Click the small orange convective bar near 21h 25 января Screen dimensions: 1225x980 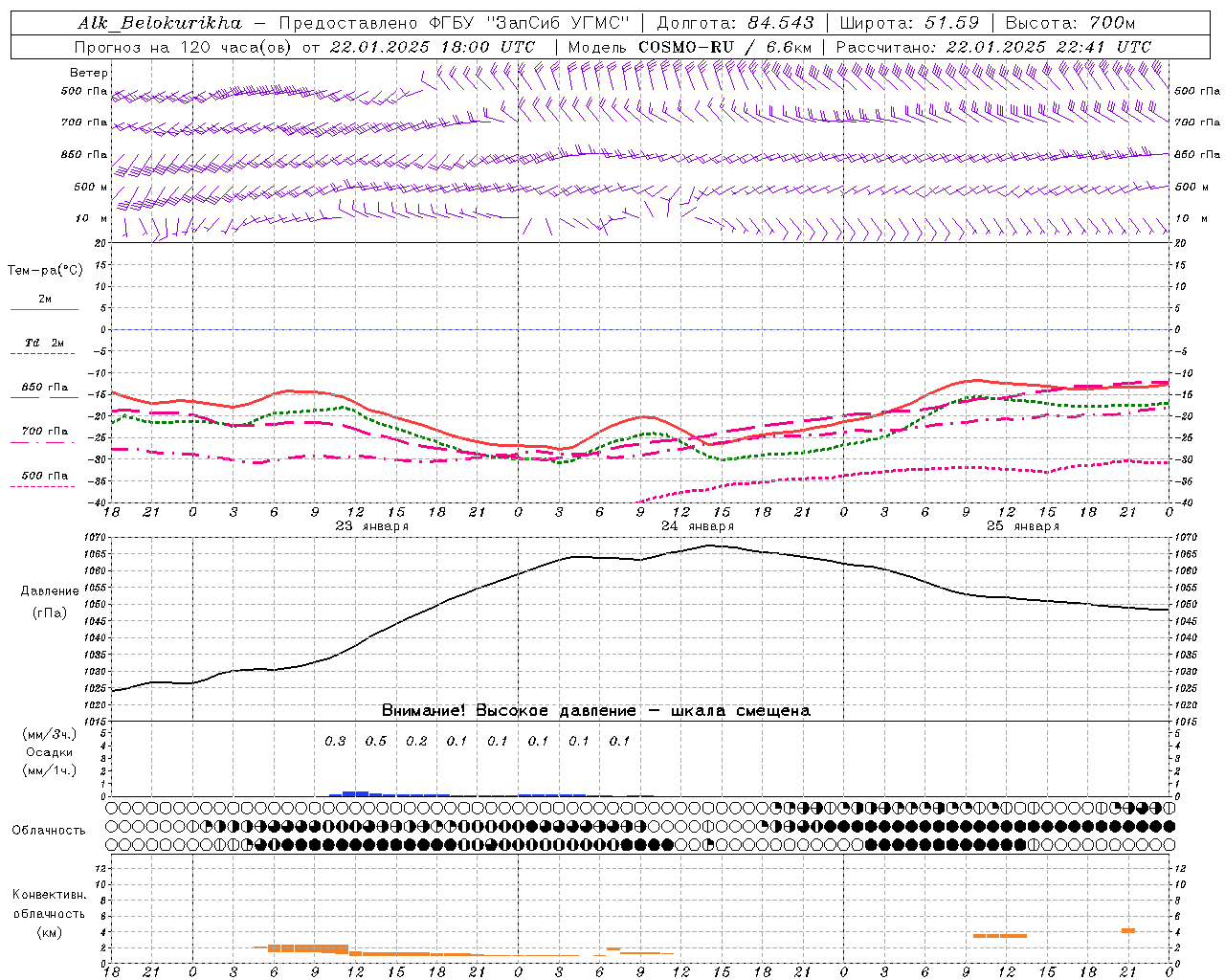coord(1128,930)
